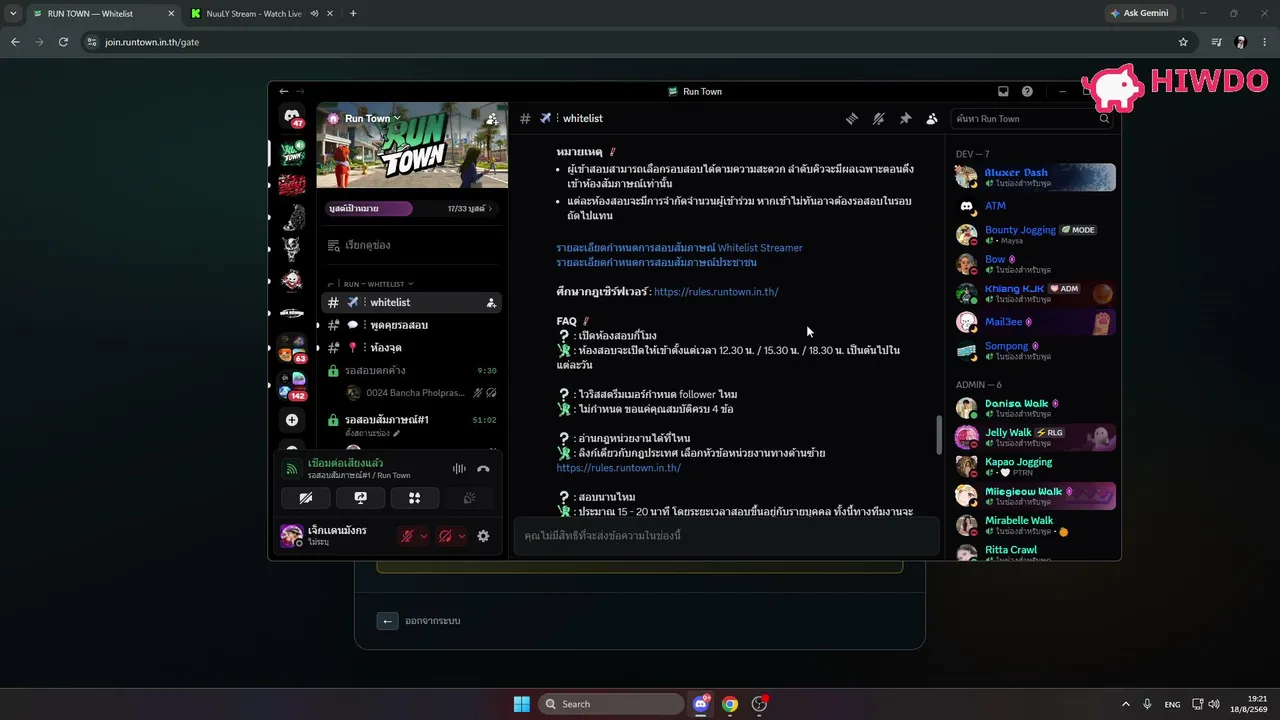
Task: Open member Aluxer Dash profile
Action: click(x=1035, y=177)
